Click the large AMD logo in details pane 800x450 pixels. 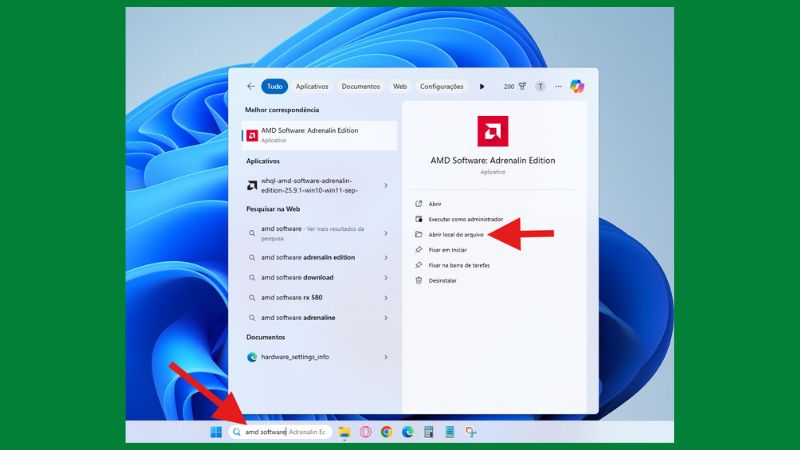tap(492, 131)
